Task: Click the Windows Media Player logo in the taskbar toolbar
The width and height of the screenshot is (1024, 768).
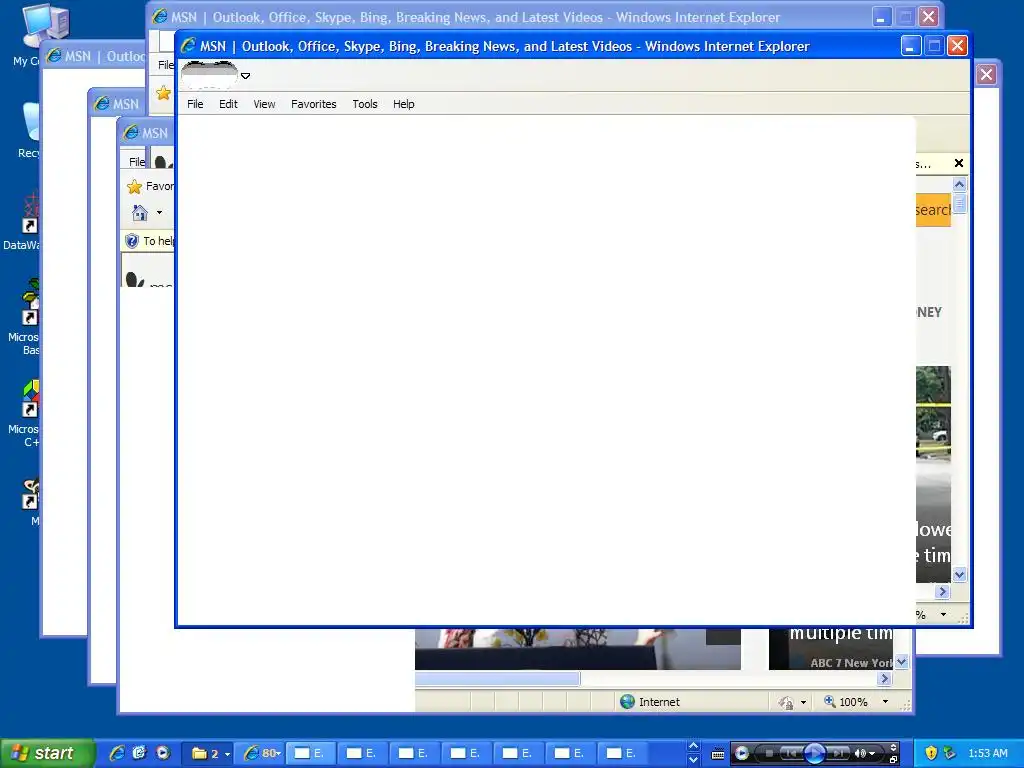Action: click(x=742, y=754)
